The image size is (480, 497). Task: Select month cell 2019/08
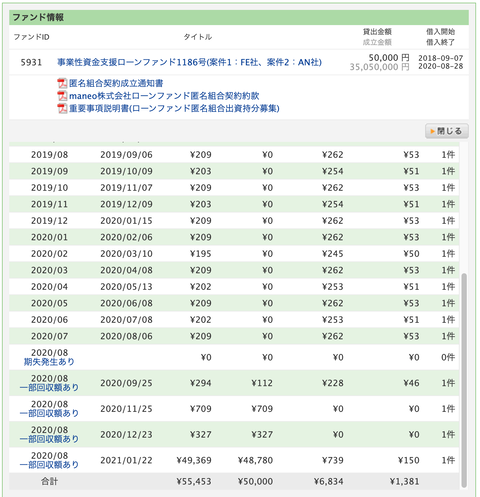49,155
